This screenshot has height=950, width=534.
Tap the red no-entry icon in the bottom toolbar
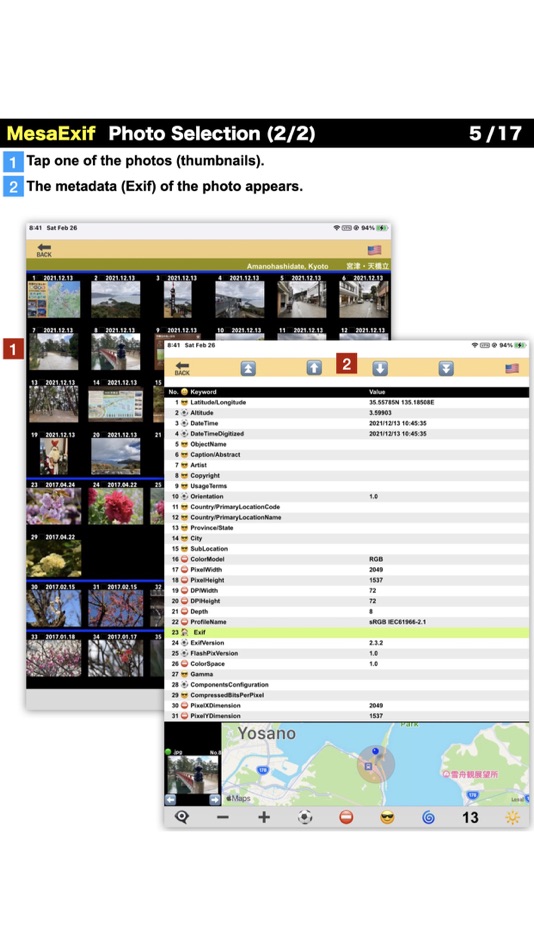click(346, 817)
